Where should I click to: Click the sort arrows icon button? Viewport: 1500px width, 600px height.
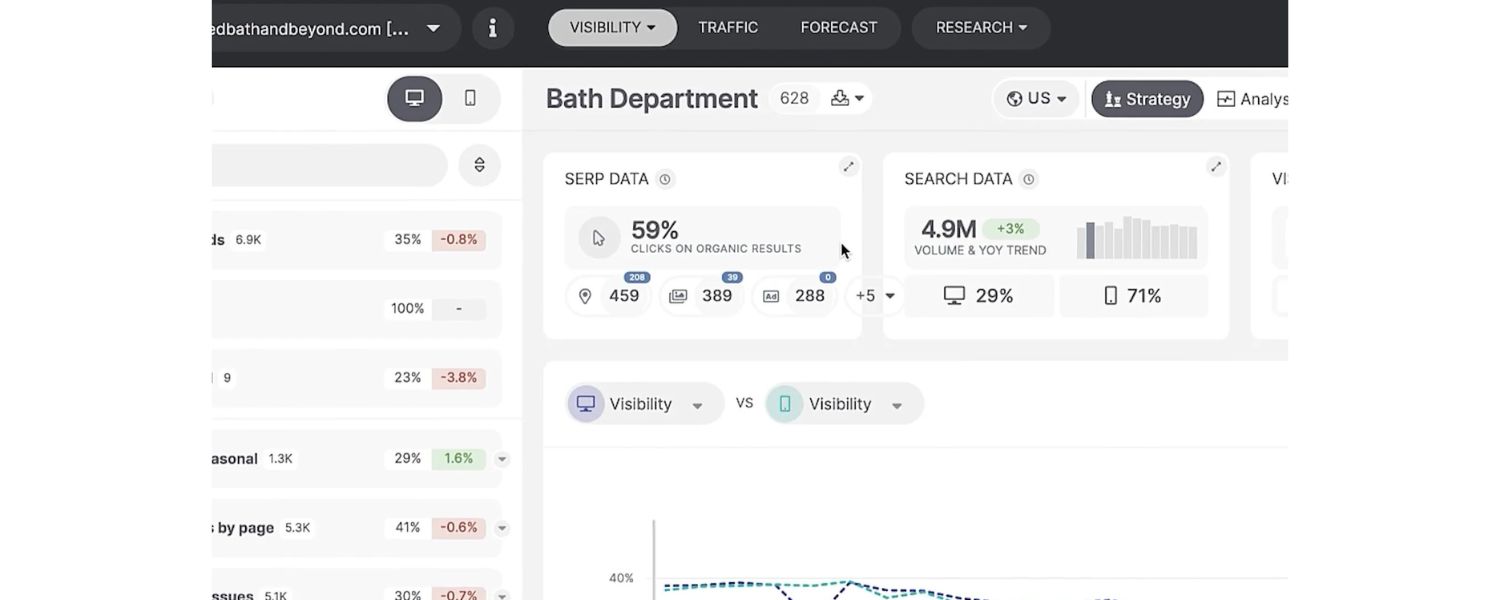tap(479, 165)
